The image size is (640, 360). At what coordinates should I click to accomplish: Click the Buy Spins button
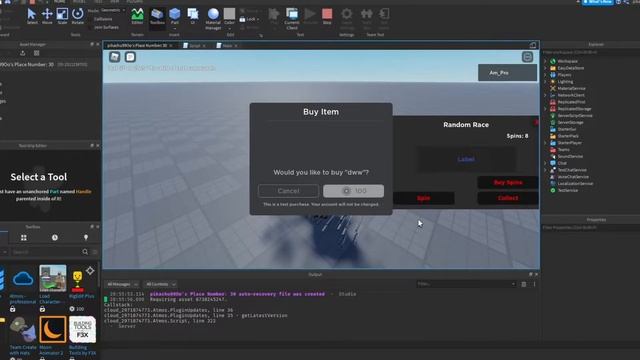pos(508,182)
